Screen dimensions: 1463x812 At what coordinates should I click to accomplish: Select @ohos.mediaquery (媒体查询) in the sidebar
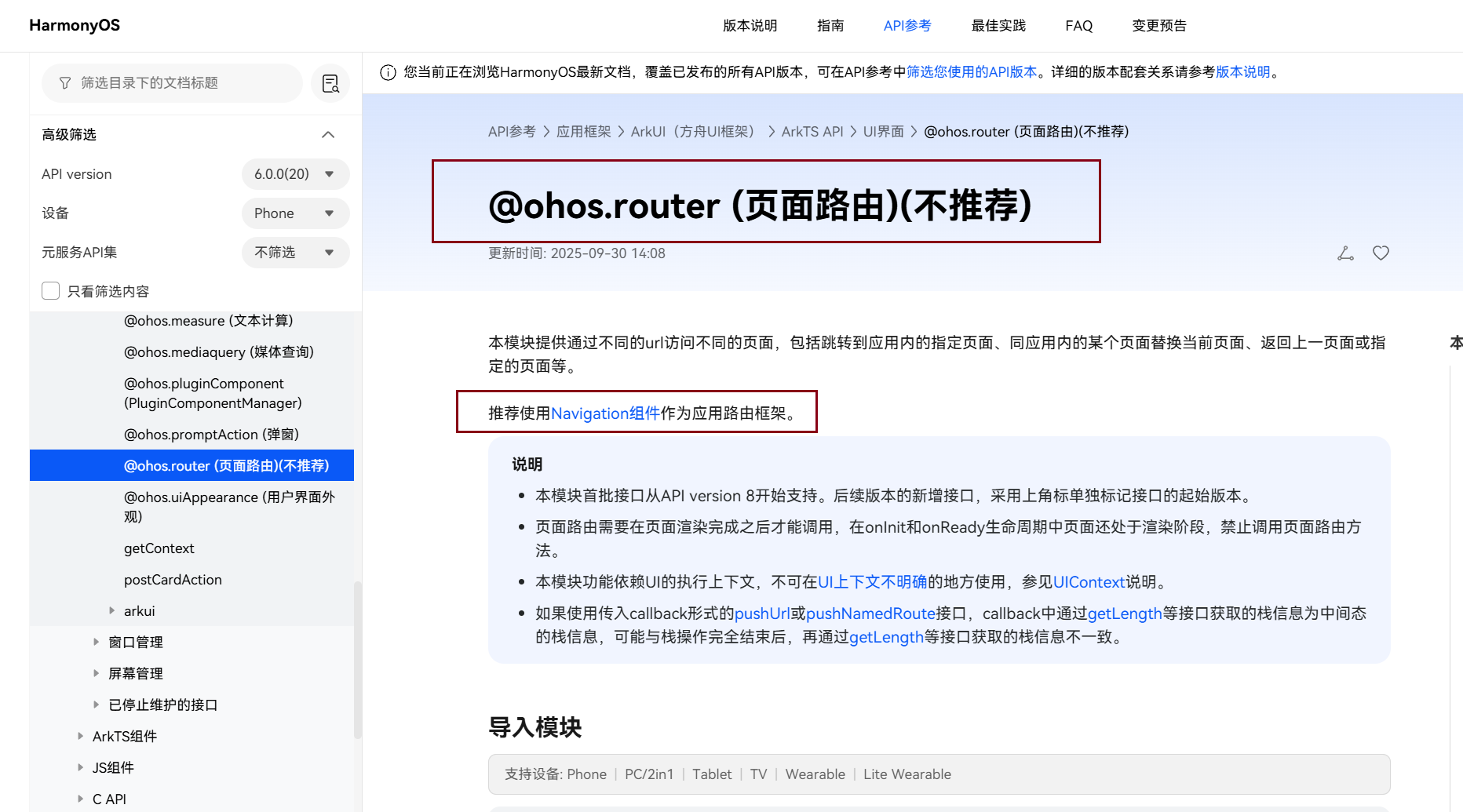point(218,352)
